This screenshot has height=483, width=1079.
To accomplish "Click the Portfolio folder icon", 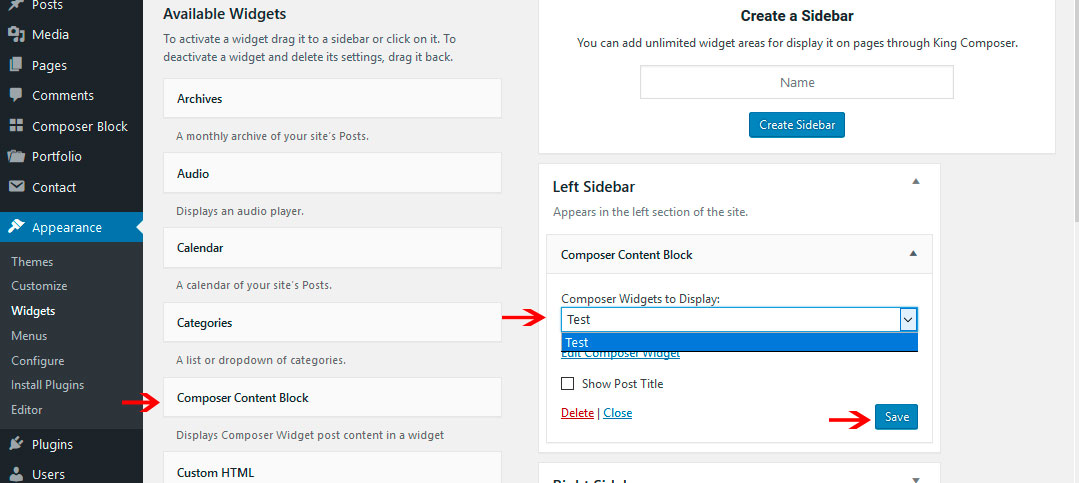I will tap(16, 157).
